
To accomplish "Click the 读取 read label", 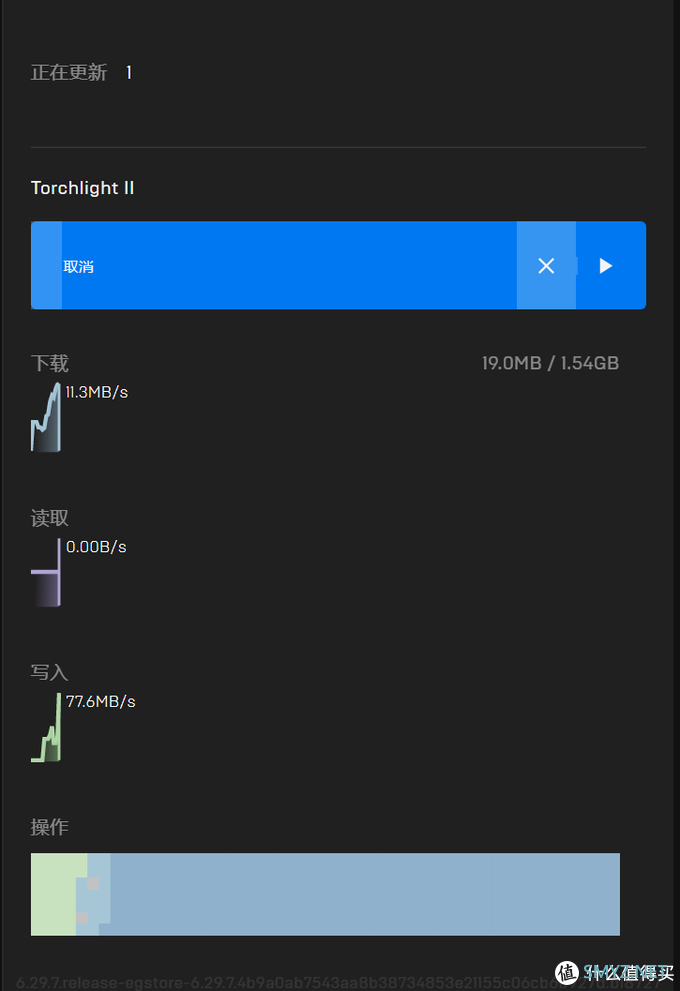I will [50, 518].
